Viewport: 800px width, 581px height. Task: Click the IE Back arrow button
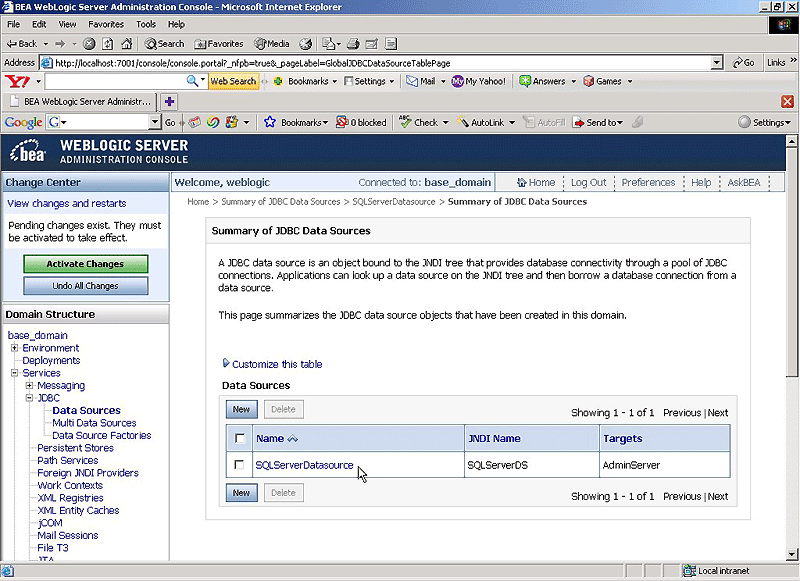[21, 44]
